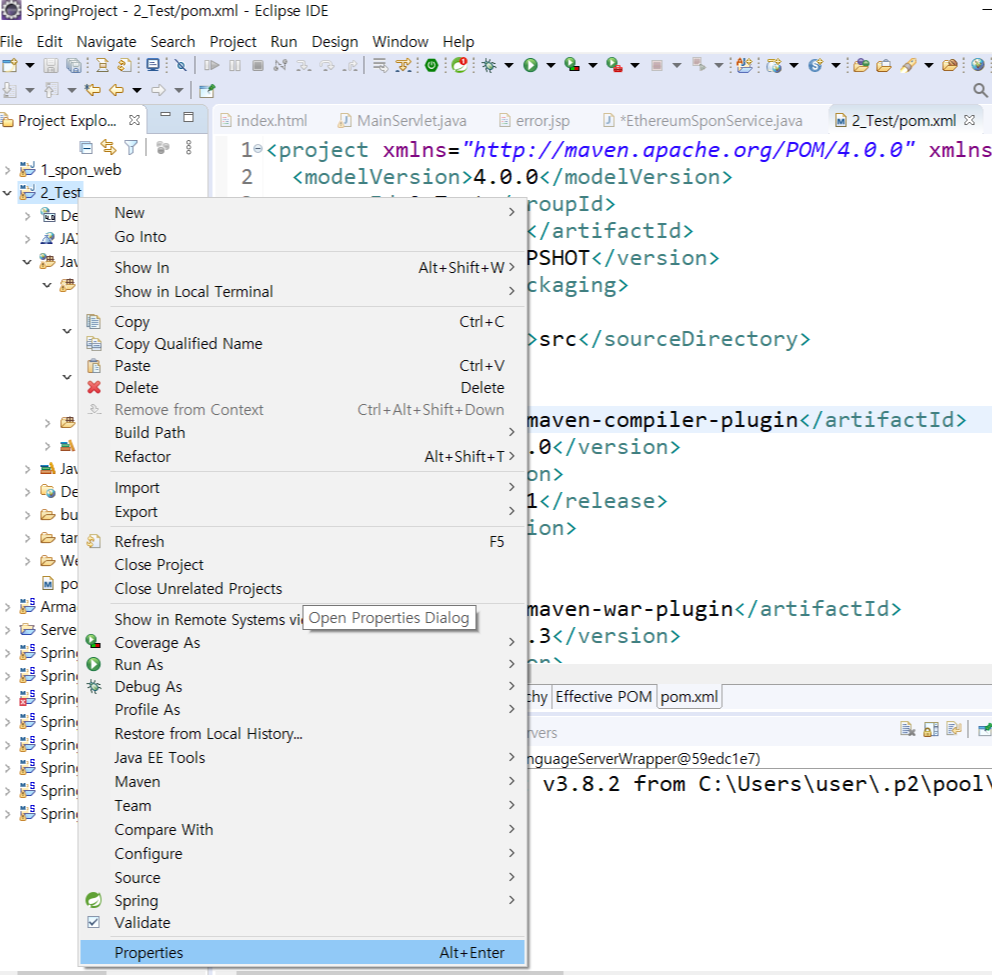The image size is (992, 975).
Task: Click Collapse All icon in Project Explorer
Action: [x=86, y=148]
